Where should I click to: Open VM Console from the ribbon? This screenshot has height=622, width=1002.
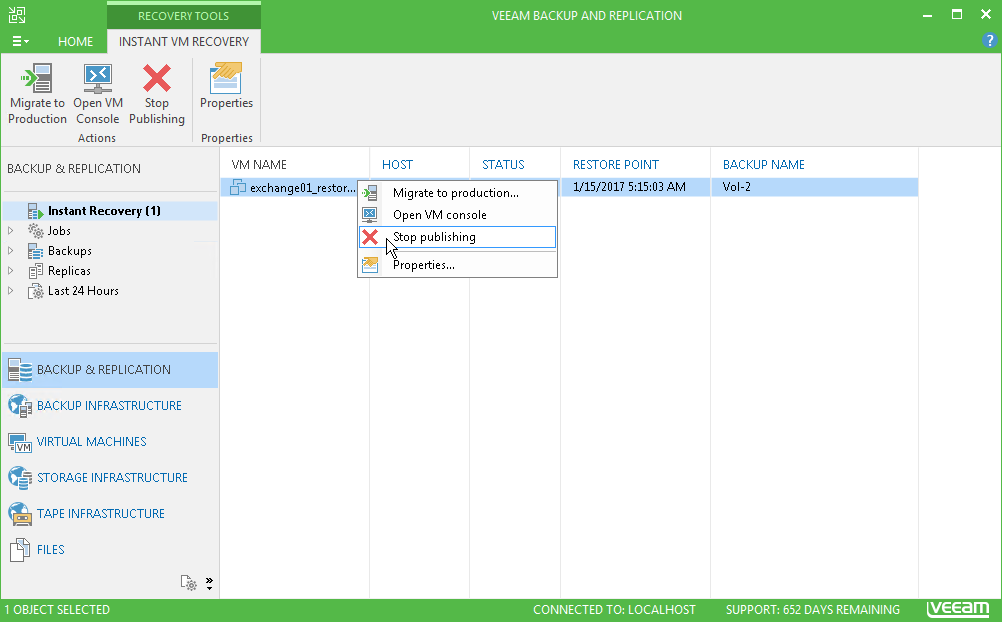pyautogui.click(x=98, y=94)
